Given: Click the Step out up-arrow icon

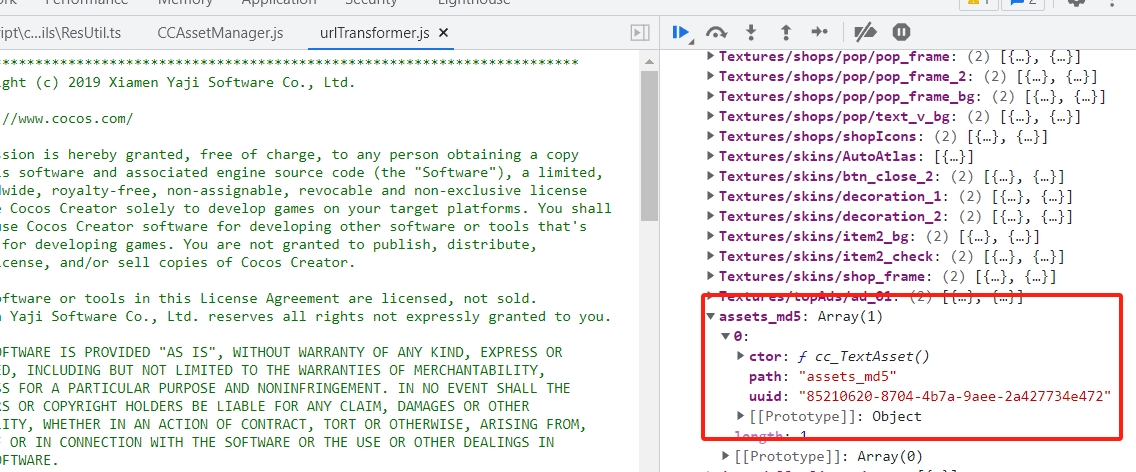Looking at the screenshot, I should (785, 32).
